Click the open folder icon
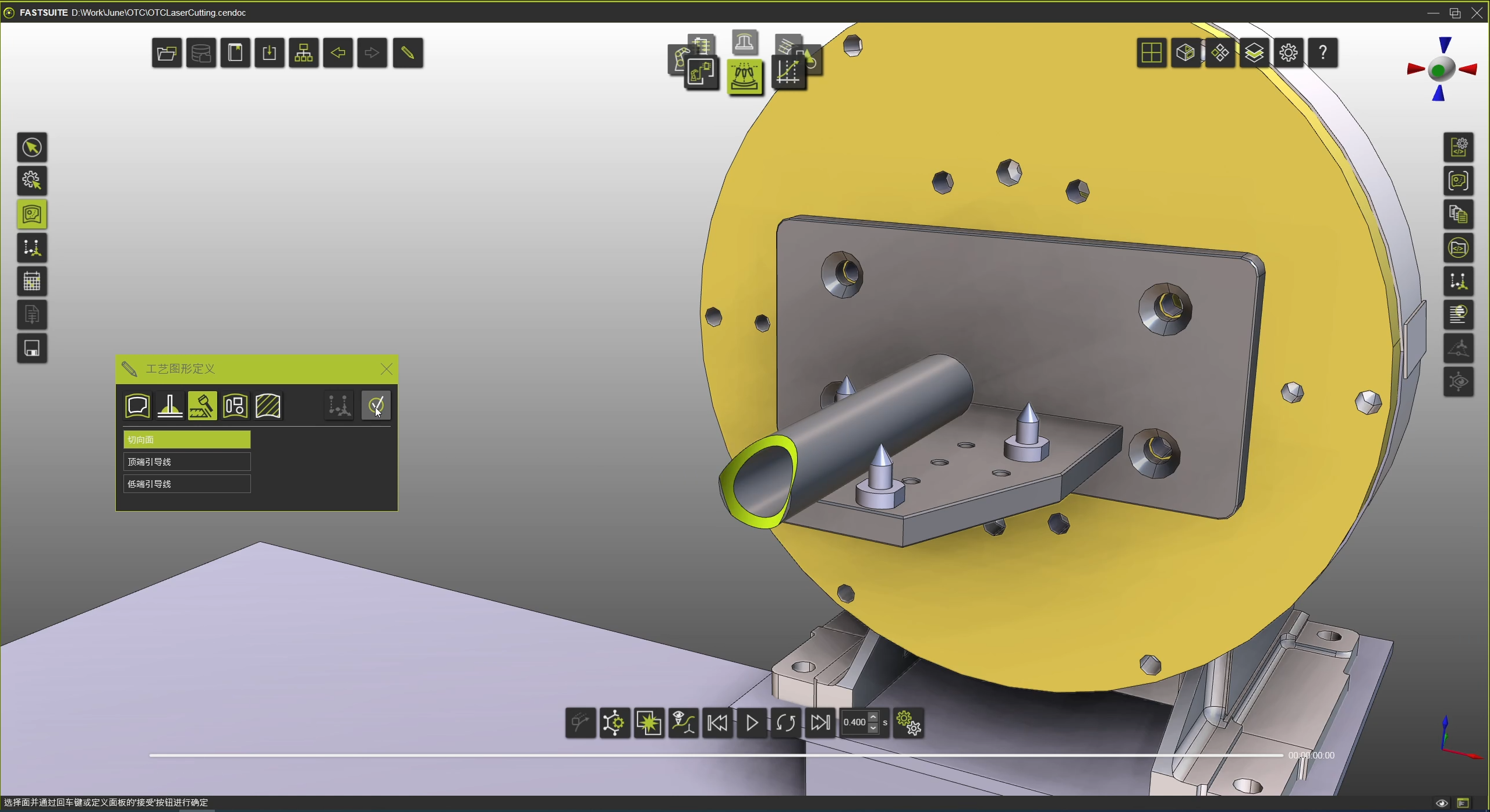The image size is (1490, 812). click(x=167, y=53)
